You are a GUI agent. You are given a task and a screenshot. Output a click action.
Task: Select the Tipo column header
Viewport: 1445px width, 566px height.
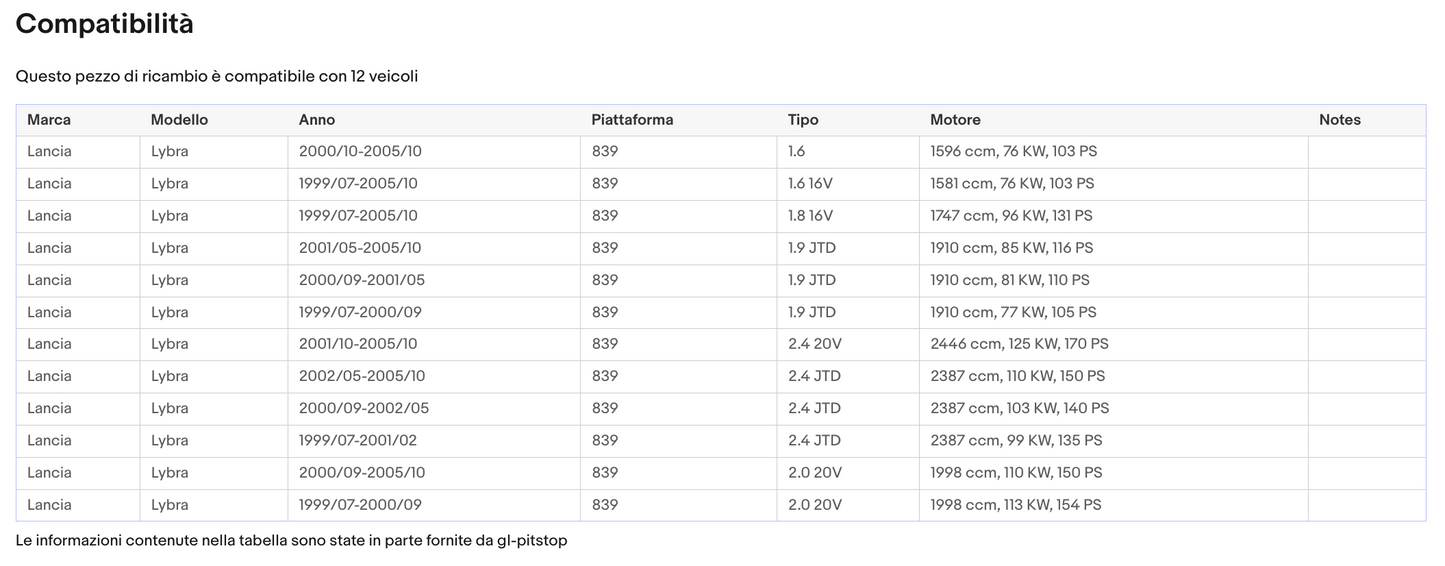(x=803, y=120)
